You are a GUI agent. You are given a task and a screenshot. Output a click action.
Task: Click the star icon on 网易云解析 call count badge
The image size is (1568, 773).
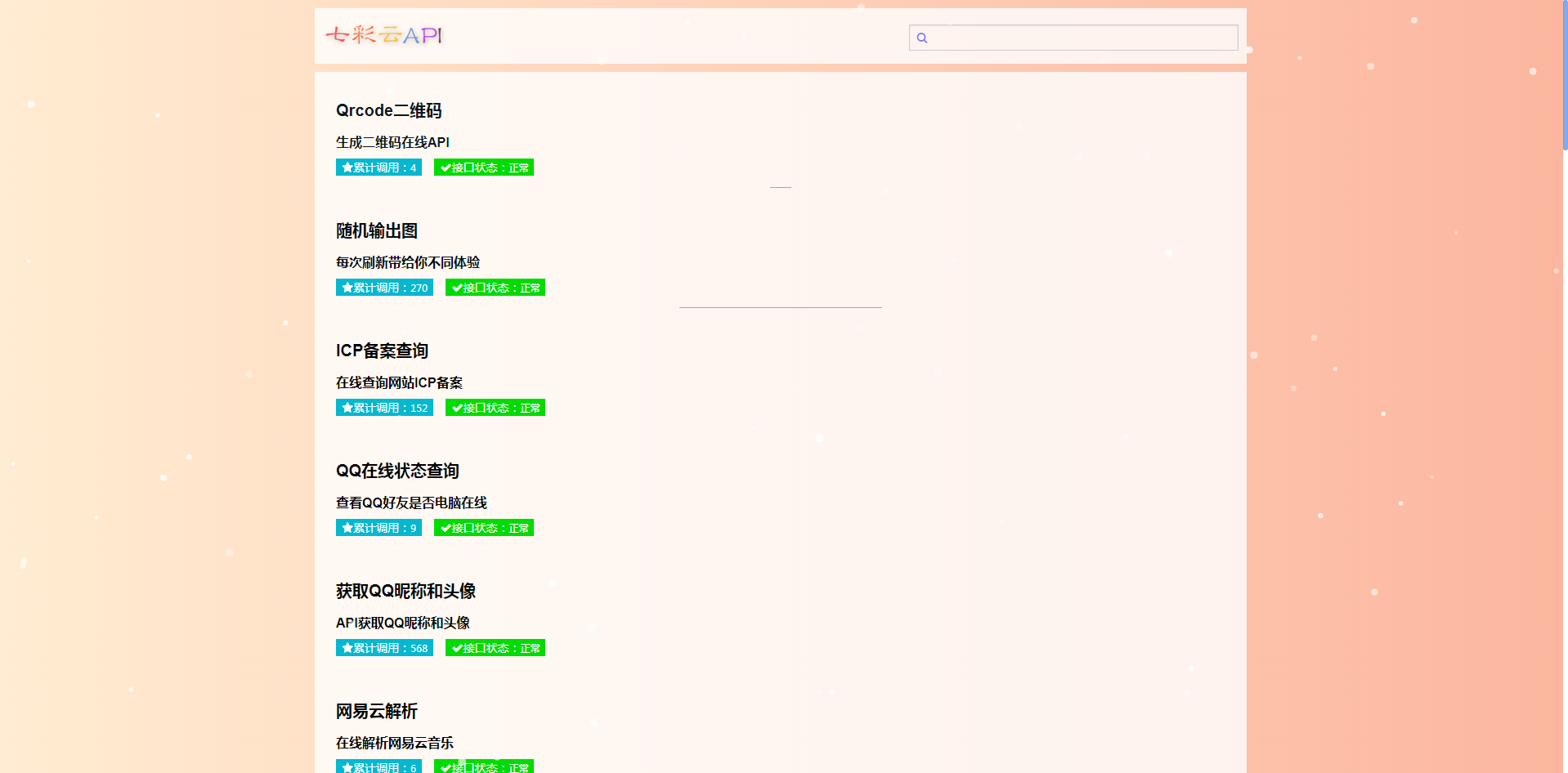coord(347,767)
